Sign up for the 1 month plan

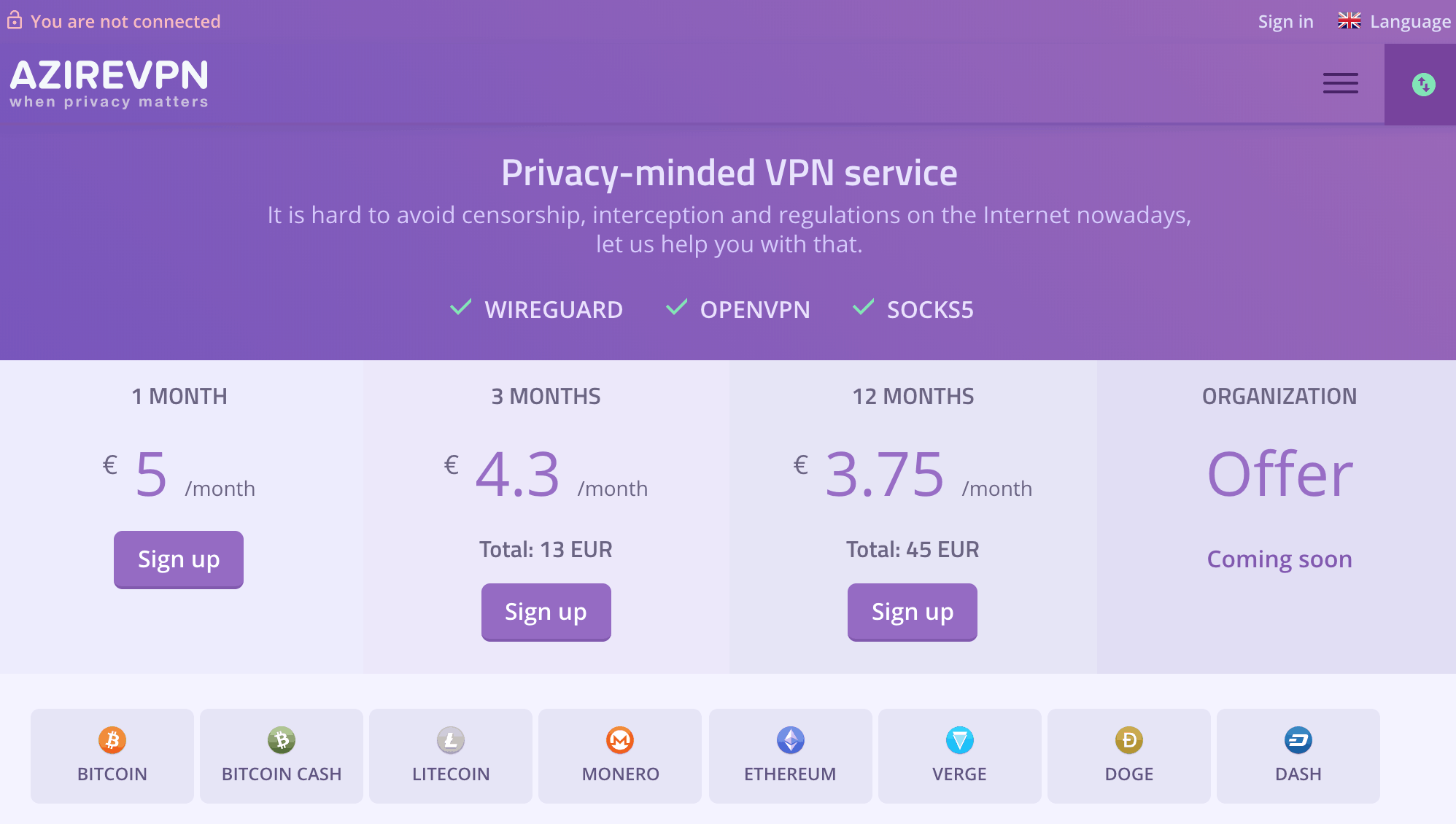tap(178, 559)
